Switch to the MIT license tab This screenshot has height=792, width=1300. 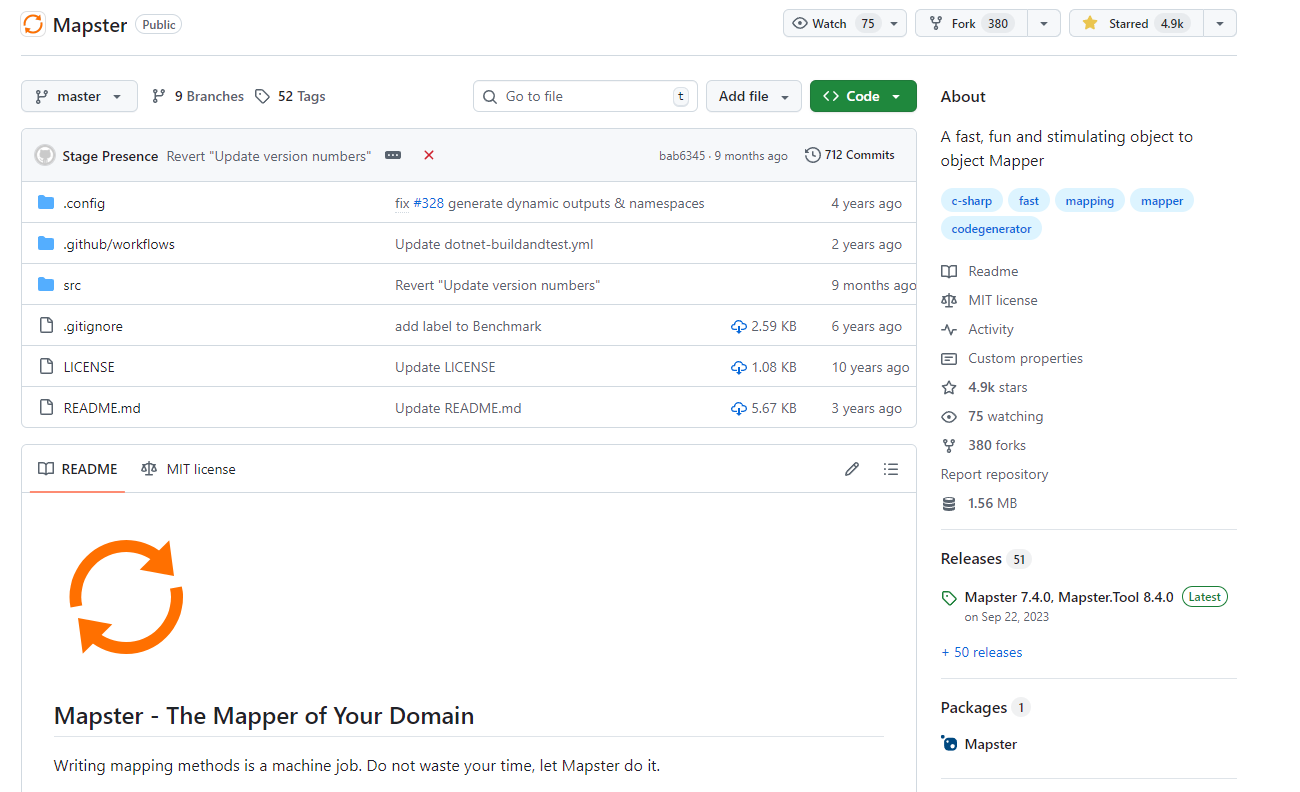point(189,469)
